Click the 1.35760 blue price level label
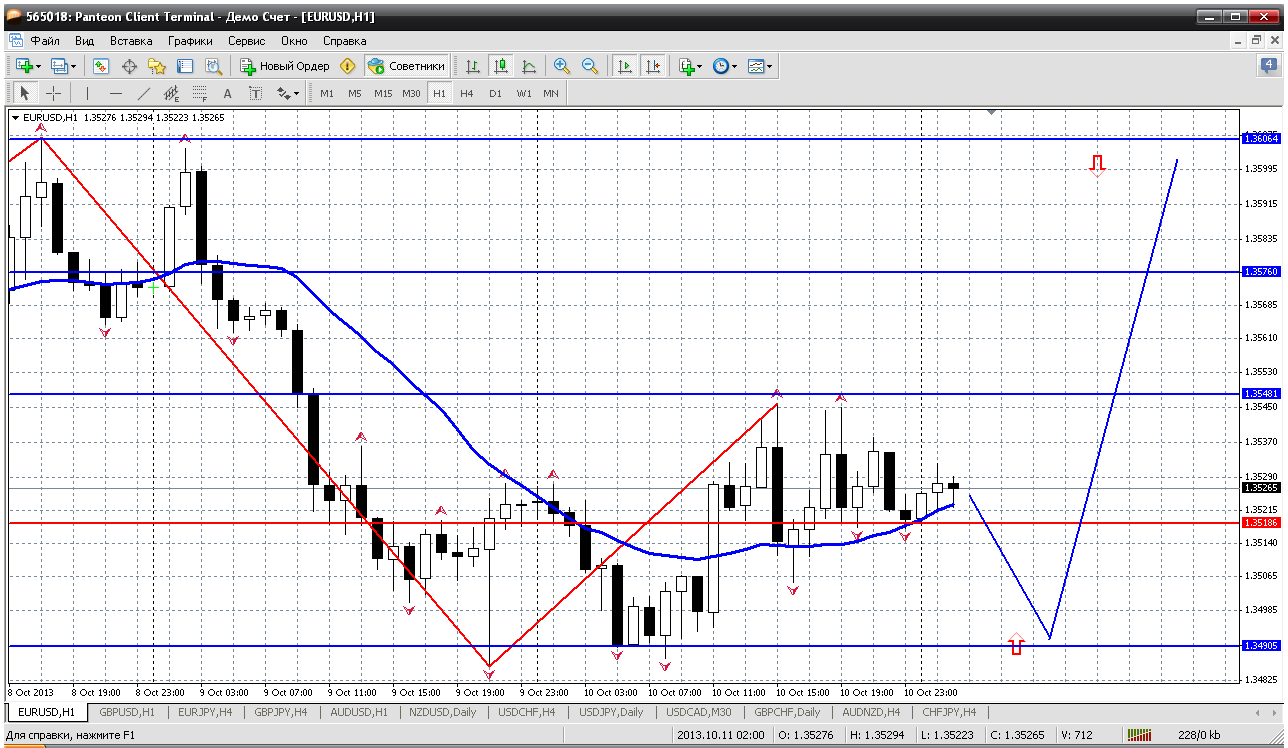Screen dimensions: 1288x748 [x=1260, y=271]
